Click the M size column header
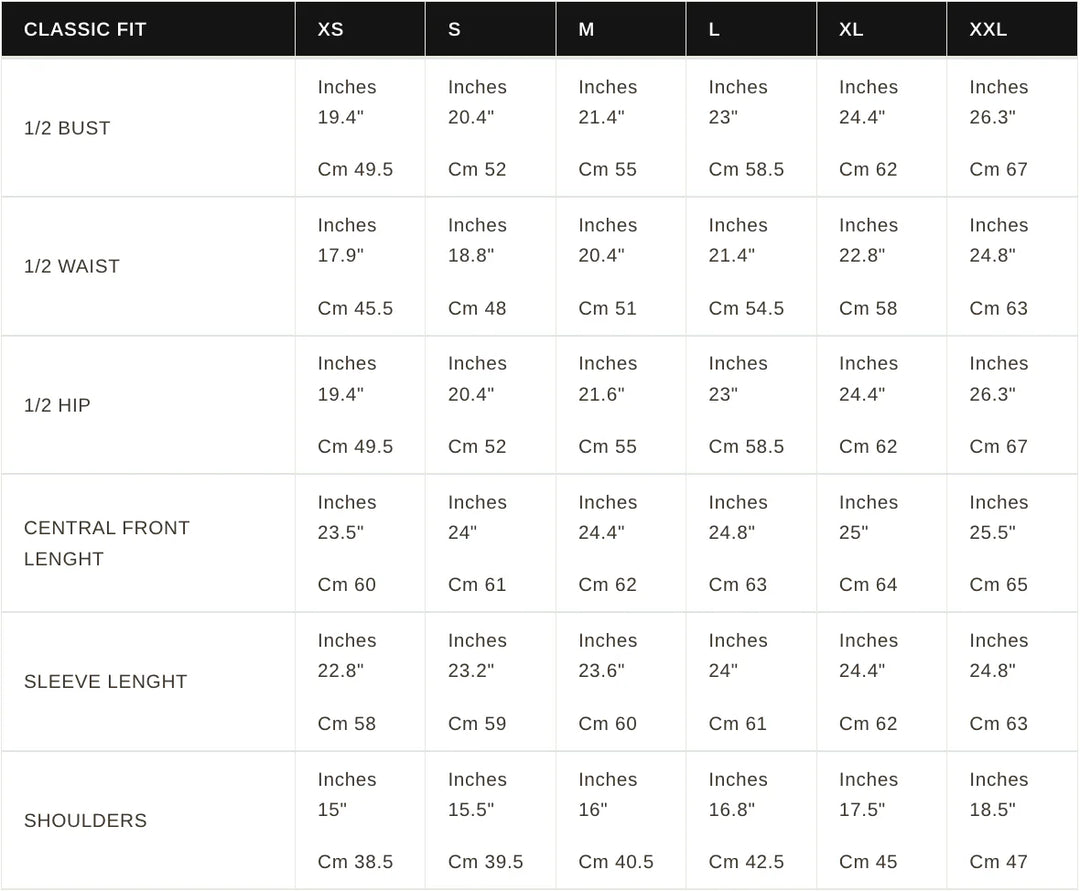This screenshot has width=1080, height=891. coord(586,29)
